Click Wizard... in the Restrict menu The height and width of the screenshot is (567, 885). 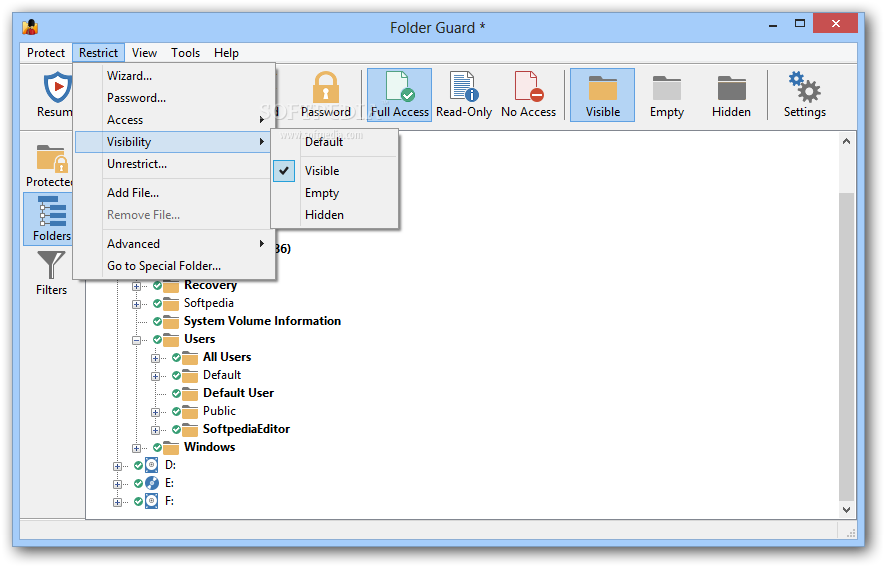point(130,76)
